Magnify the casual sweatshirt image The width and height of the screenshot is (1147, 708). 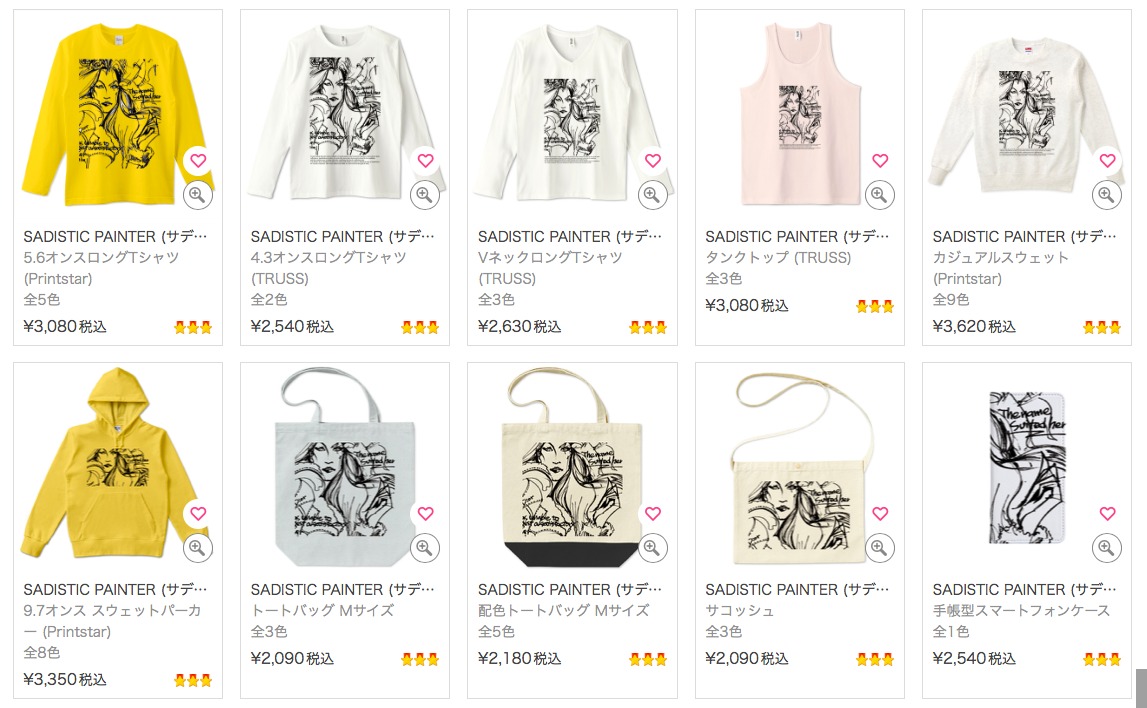click(x=1107, y=195)
